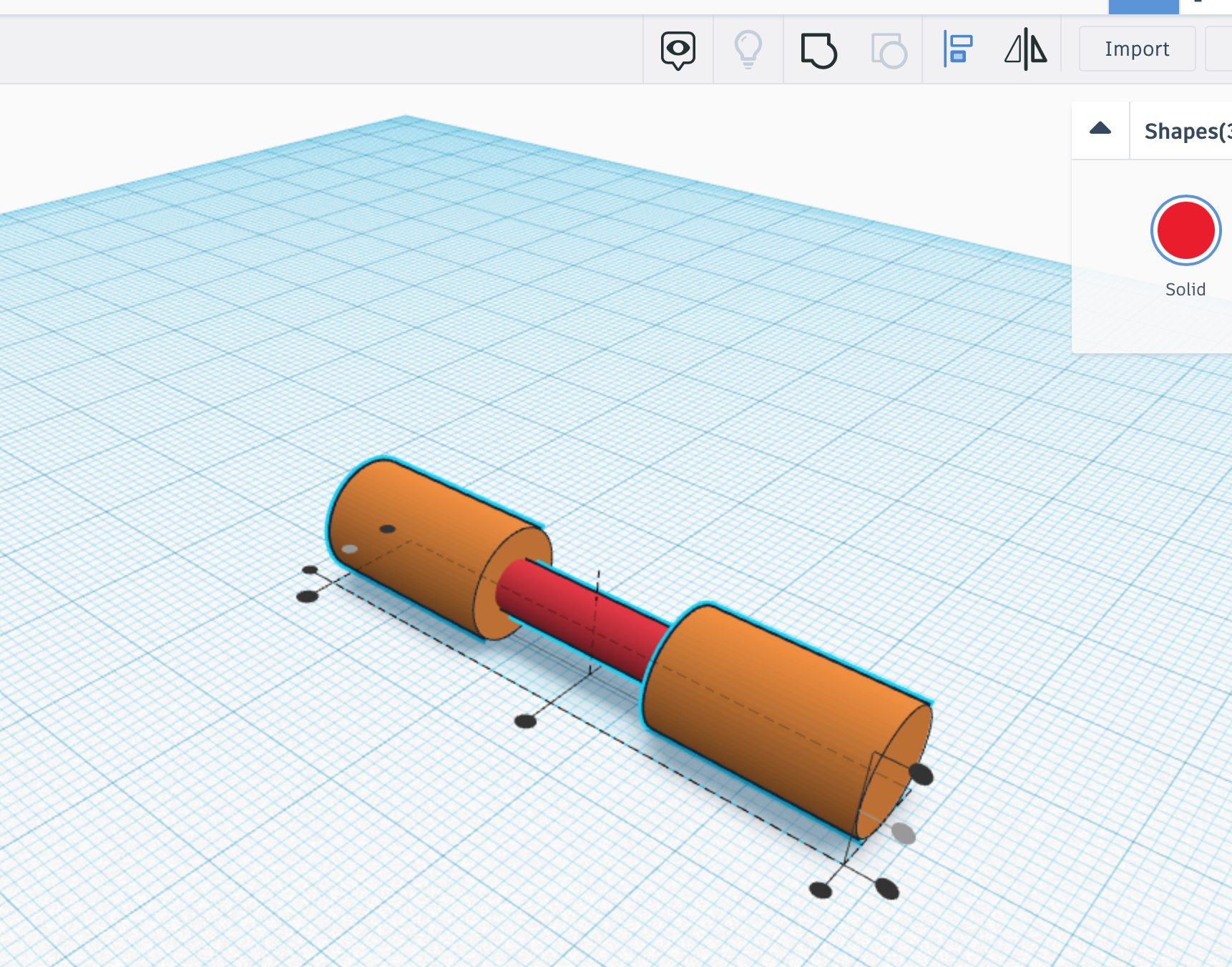Select the Solid fill option

tap(1185, 290)
